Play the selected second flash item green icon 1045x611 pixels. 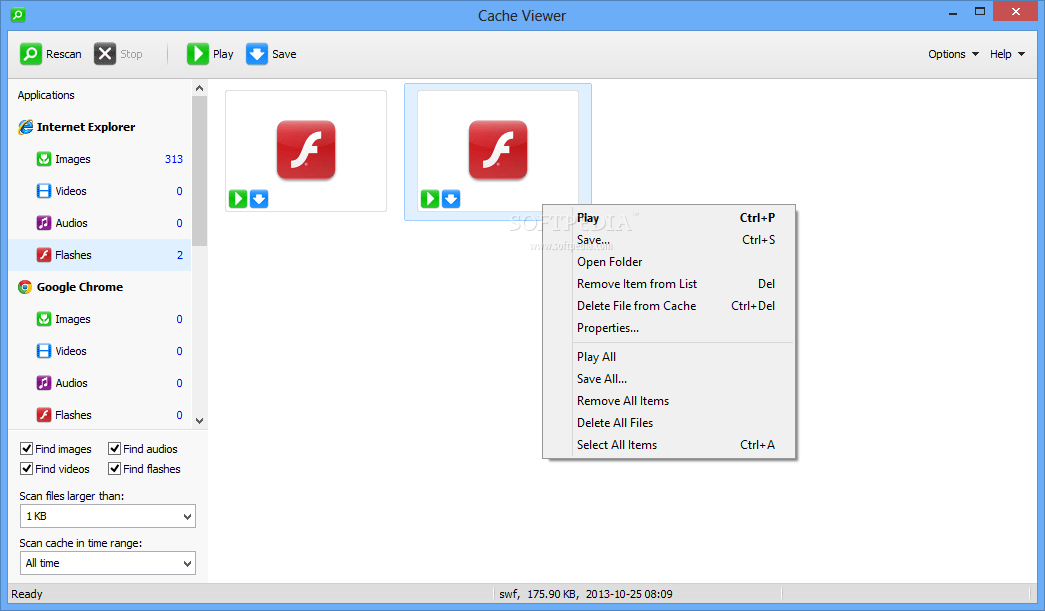pyautogui.click(x=430, y=199)
